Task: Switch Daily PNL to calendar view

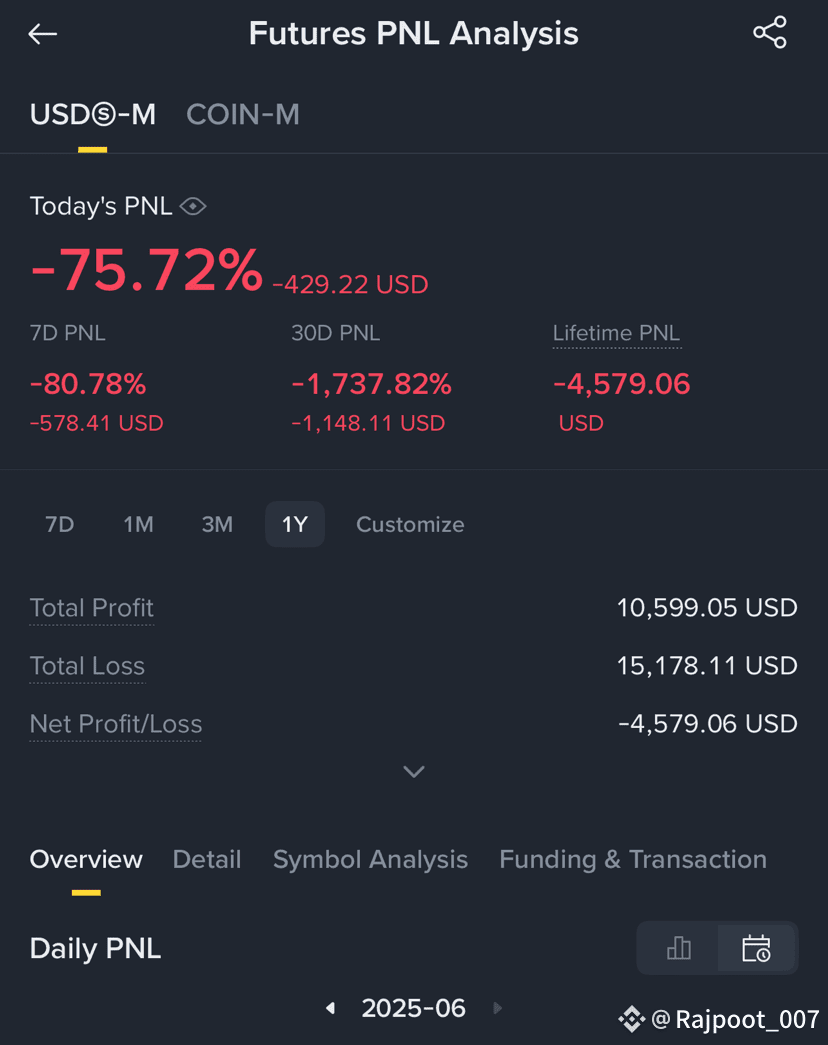Action: (756, 948)
